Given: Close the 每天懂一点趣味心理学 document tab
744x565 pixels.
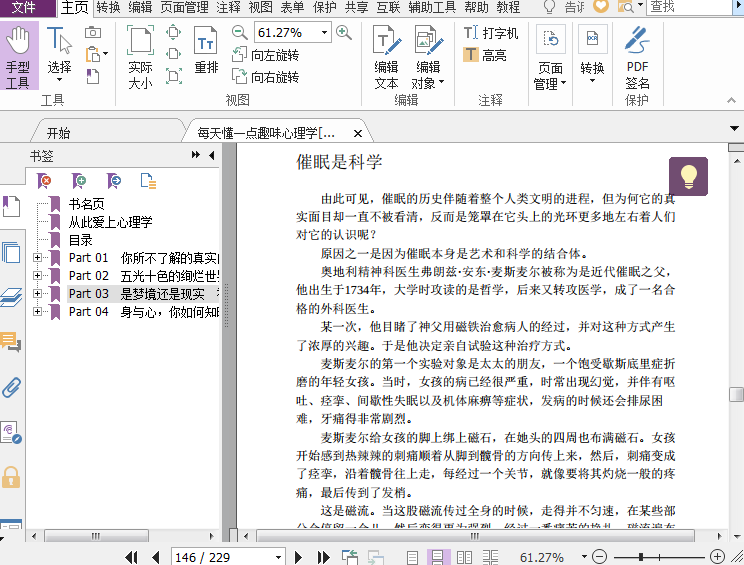Looking at the screenshot, I should click(x=358, y=133).
